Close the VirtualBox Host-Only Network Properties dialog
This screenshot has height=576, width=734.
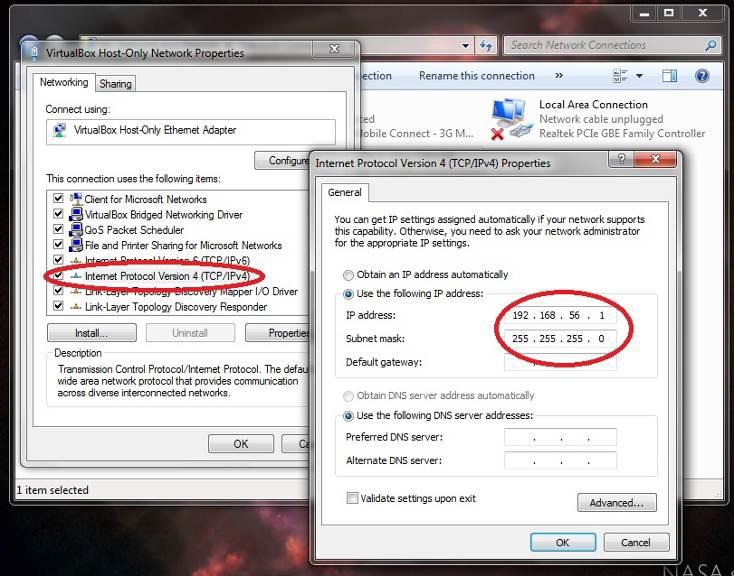click(334, 49)
